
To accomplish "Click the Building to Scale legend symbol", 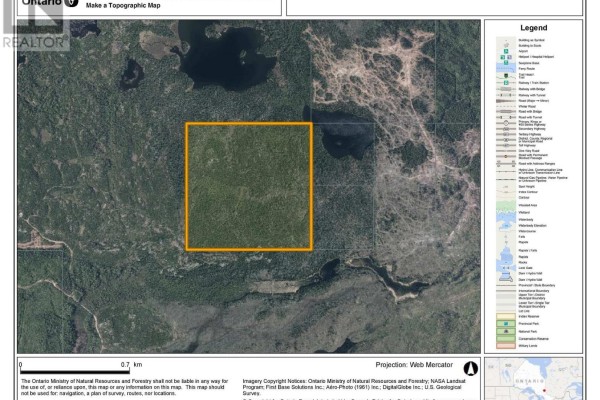I will pos(506,45).
